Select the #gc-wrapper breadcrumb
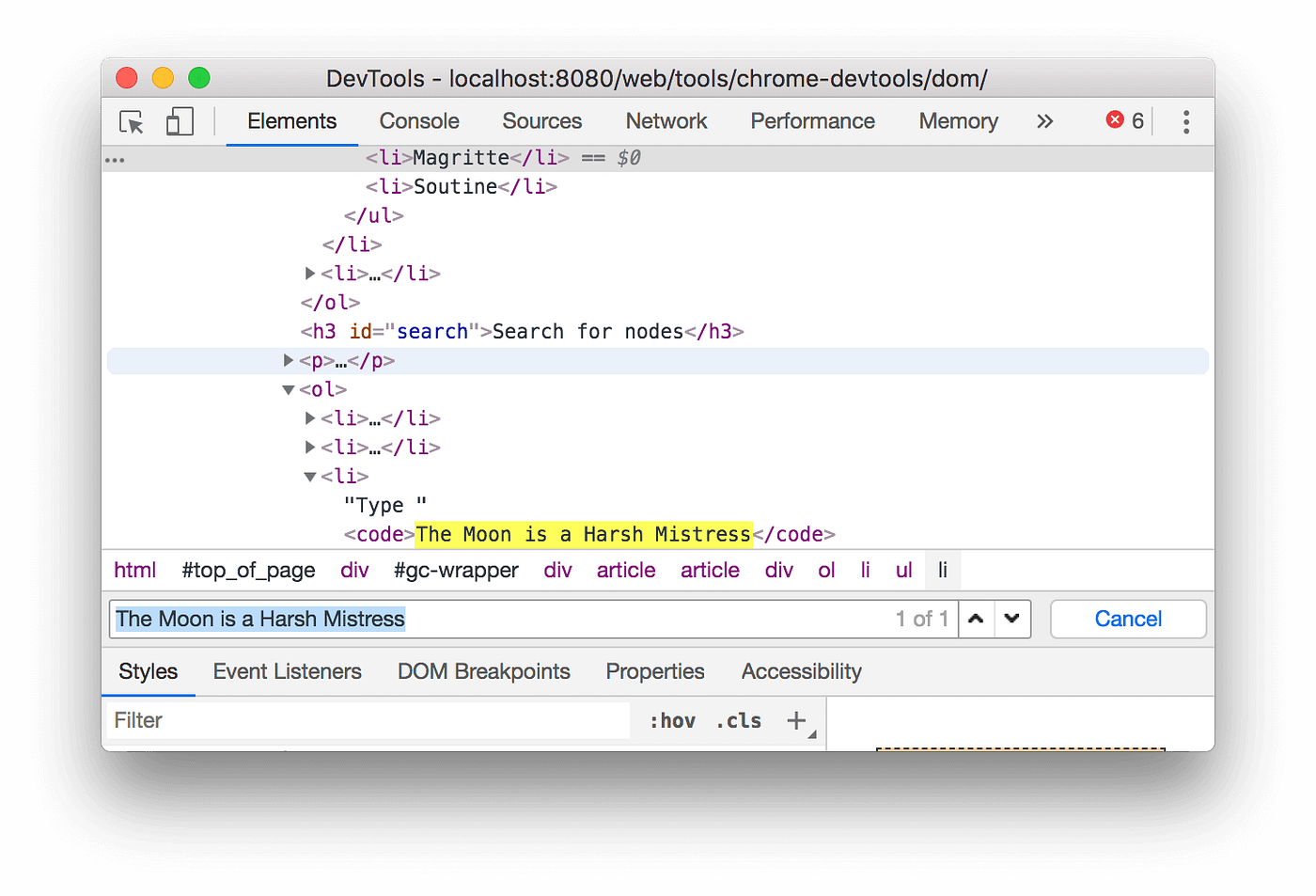 point(456,570)
